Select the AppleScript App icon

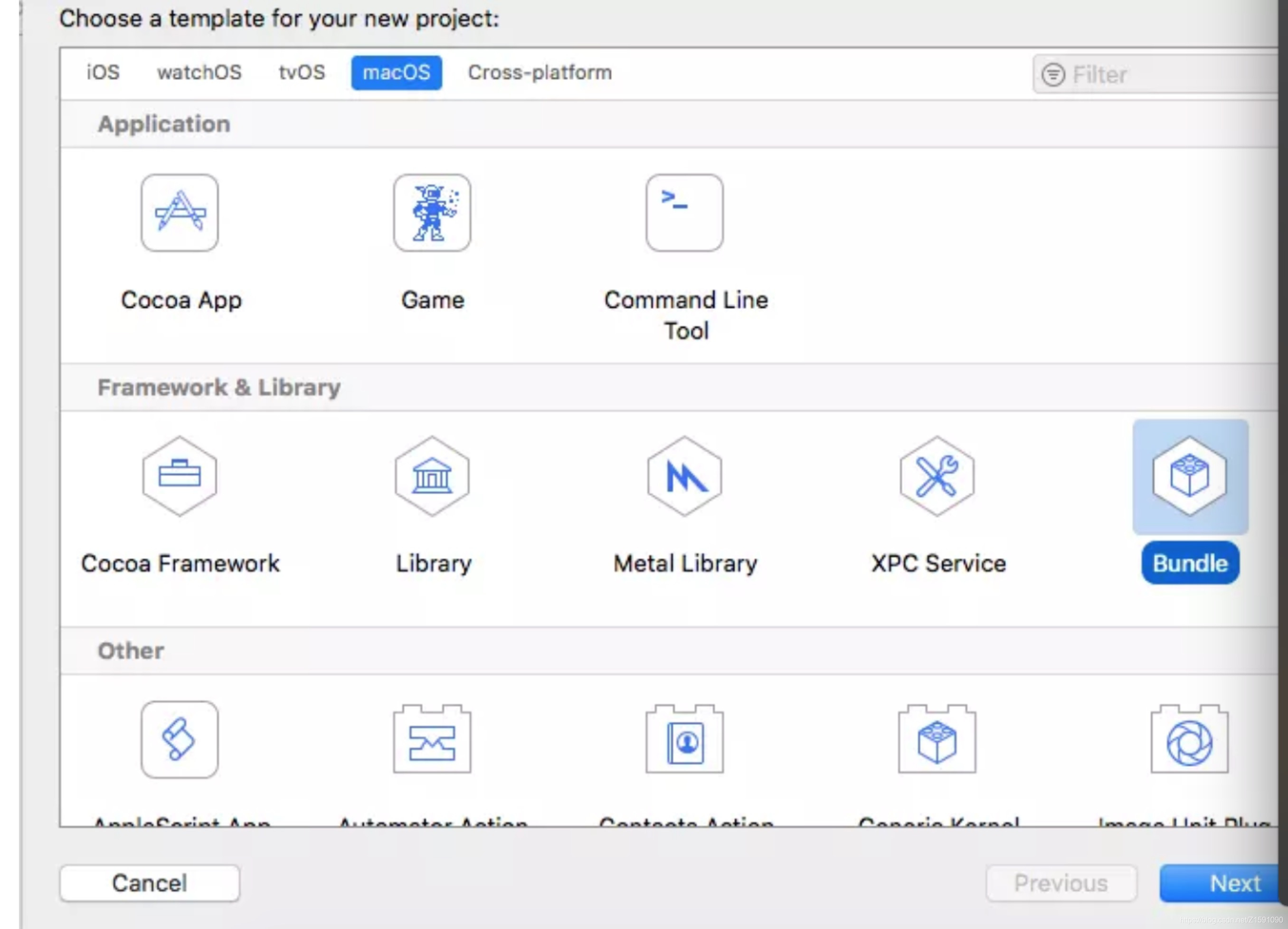180,739
